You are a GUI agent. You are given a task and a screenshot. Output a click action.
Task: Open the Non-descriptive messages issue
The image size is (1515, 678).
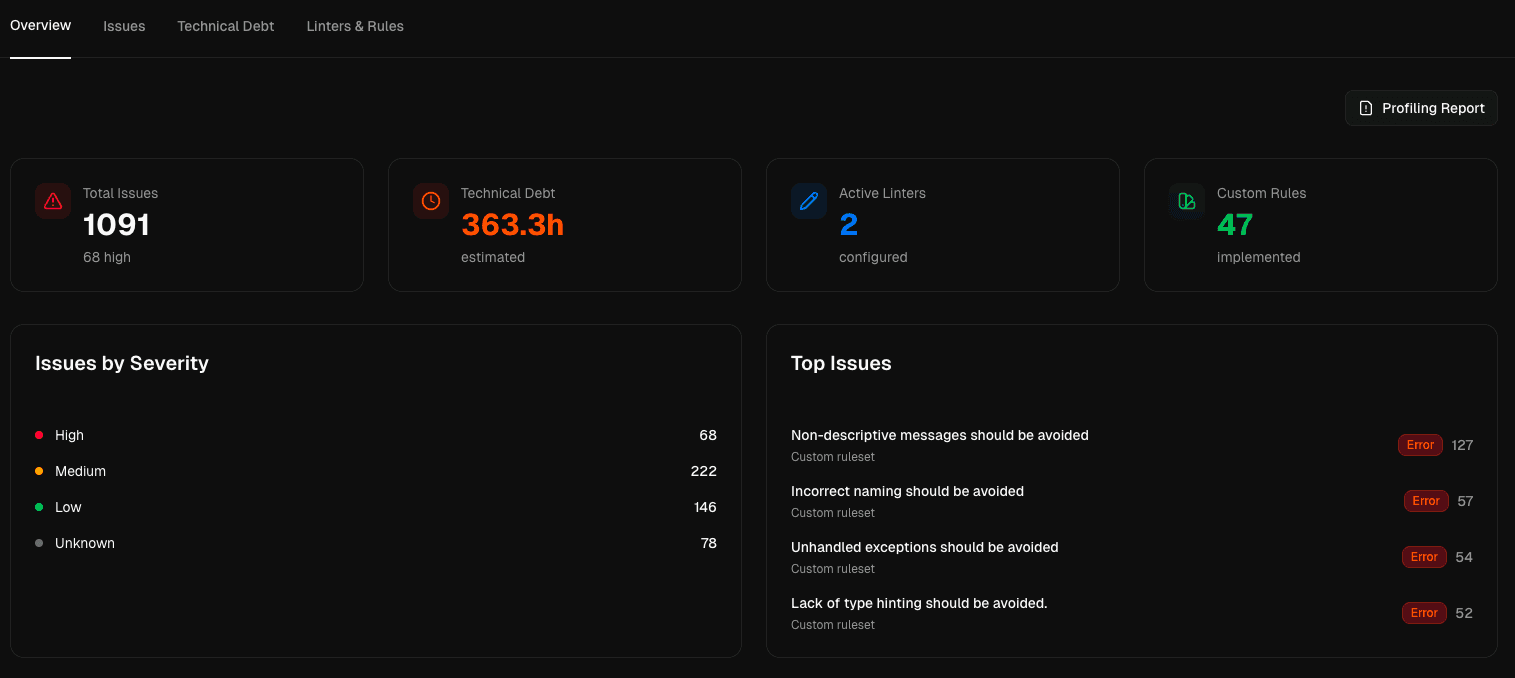[x=940, y=435]
